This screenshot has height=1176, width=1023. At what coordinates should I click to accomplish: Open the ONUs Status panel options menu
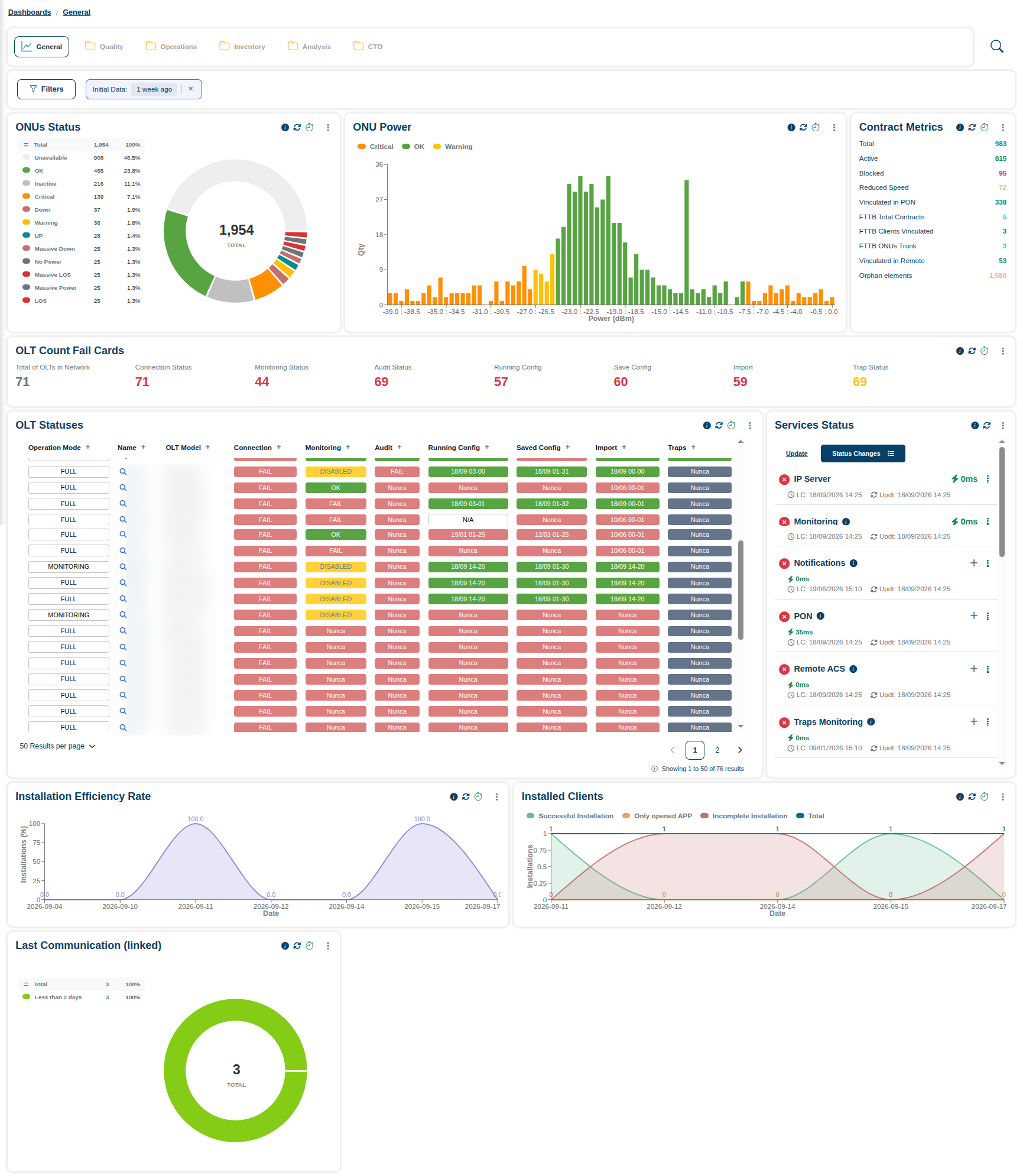328,127
